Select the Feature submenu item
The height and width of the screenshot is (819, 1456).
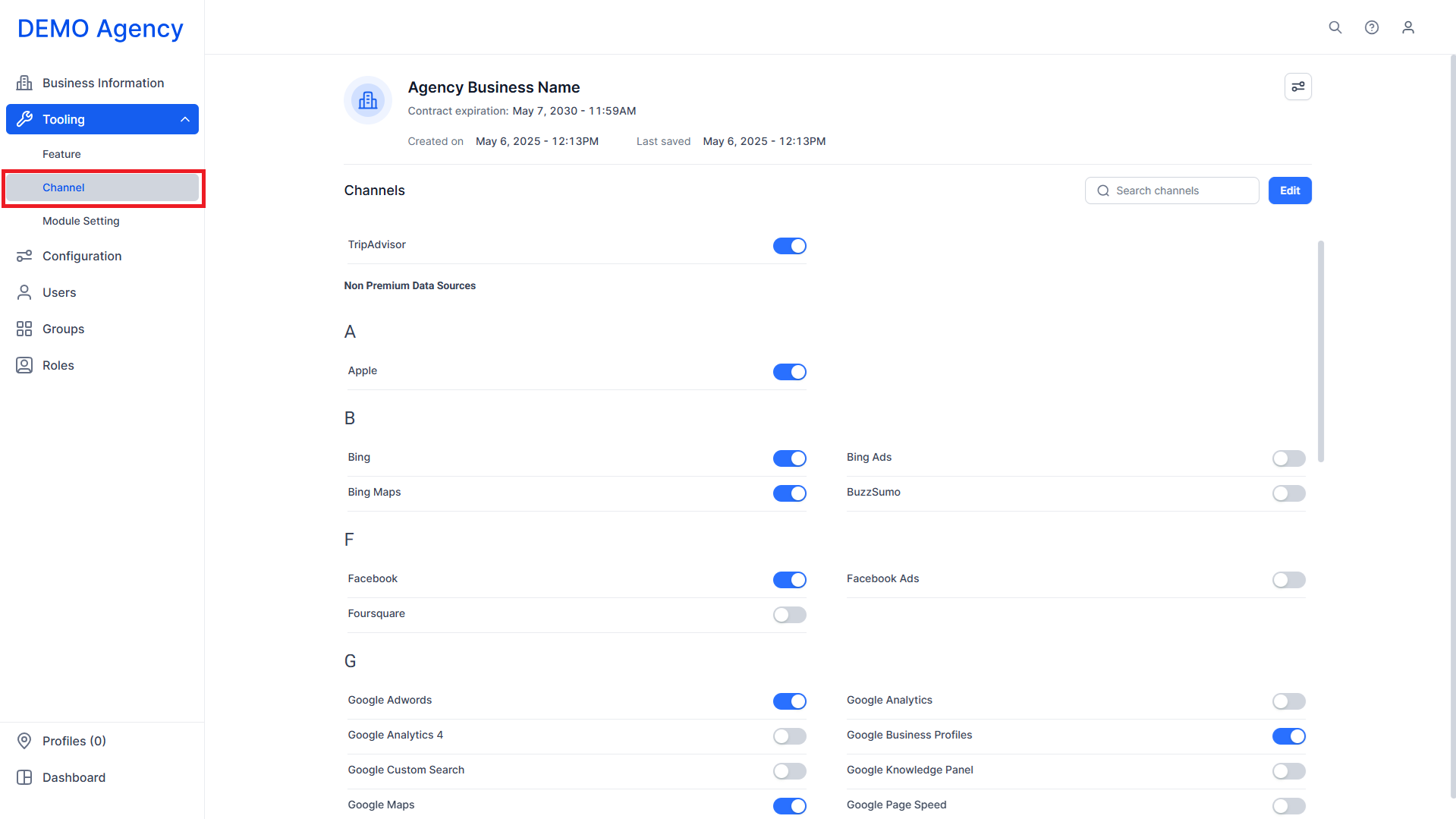pyautogui.click(x=102, y=154)
